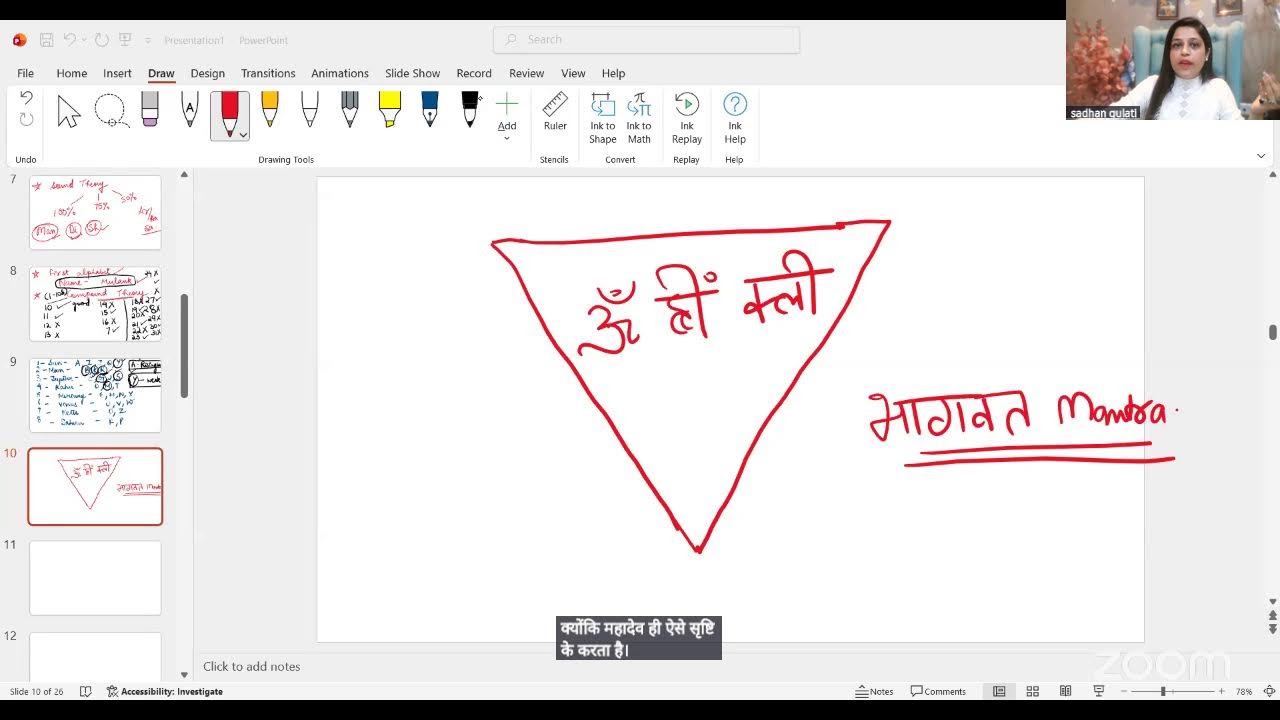The height and width of the screenshot is (720, 1280).
Task: Select the gray pencil tool
Action: pos(350,111)
